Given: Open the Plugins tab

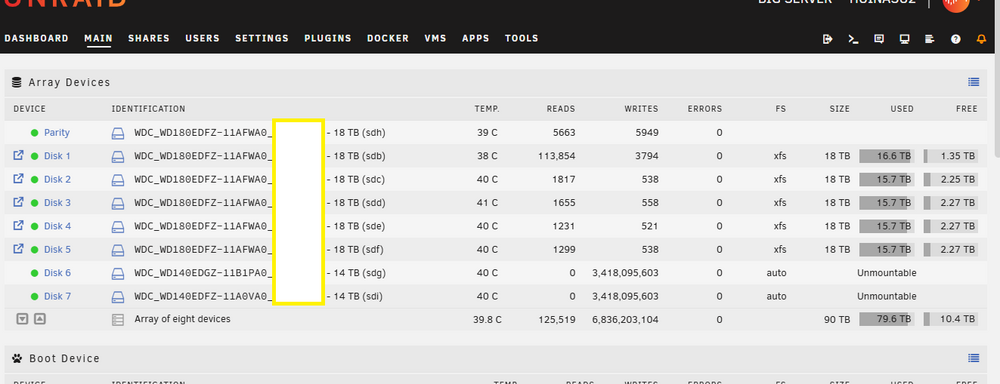Looking at the screenshot, I should pos(328,38).
